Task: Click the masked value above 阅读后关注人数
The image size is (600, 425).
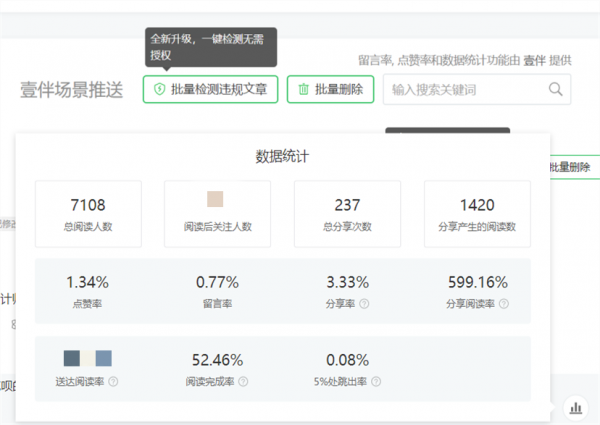Action: point(215,199)
